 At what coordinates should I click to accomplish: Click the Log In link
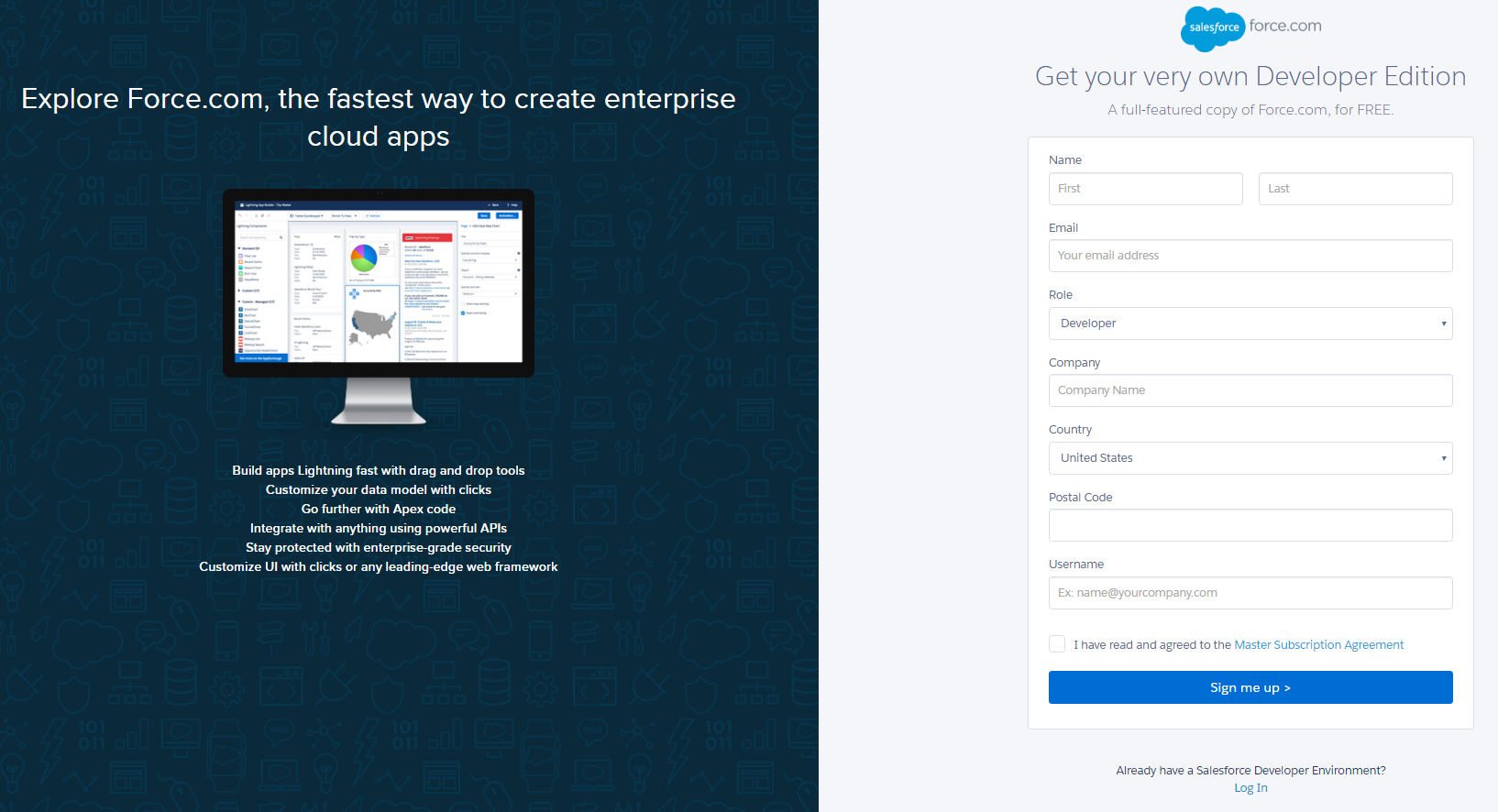coord(1250,788)
